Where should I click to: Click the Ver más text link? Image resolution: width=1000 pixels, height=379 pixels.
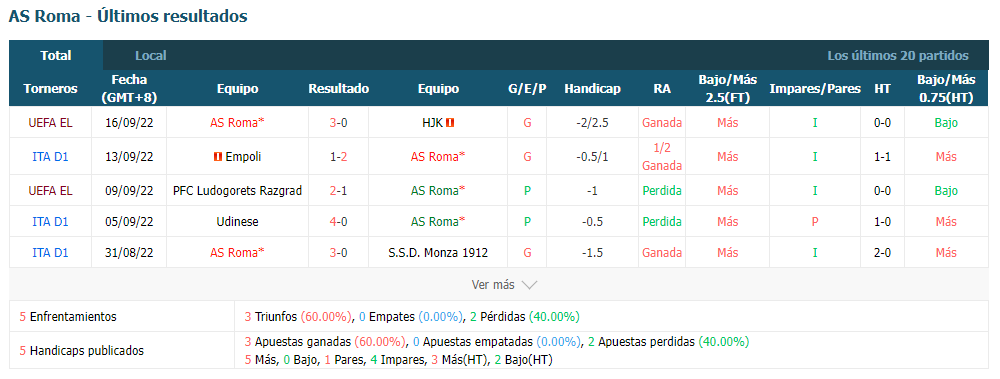(493, 285)
